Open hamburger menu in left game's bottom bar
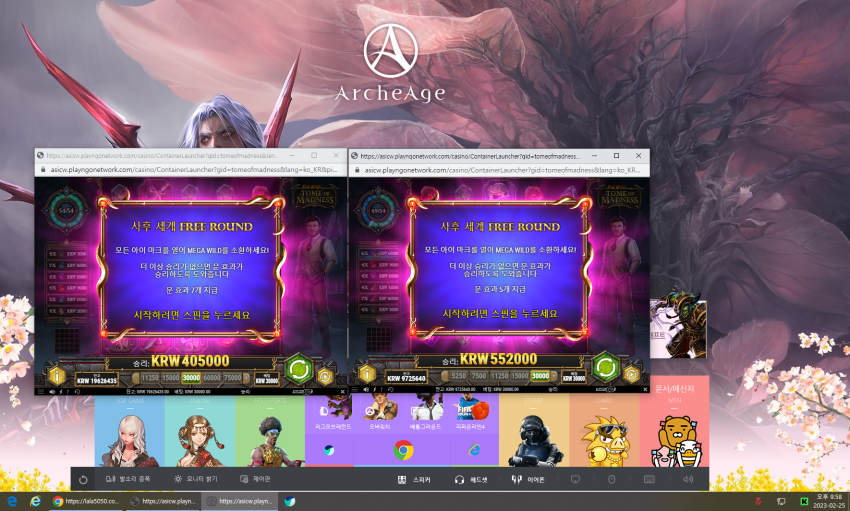Viewport: 850px width, 511px height. pos(40,391)
